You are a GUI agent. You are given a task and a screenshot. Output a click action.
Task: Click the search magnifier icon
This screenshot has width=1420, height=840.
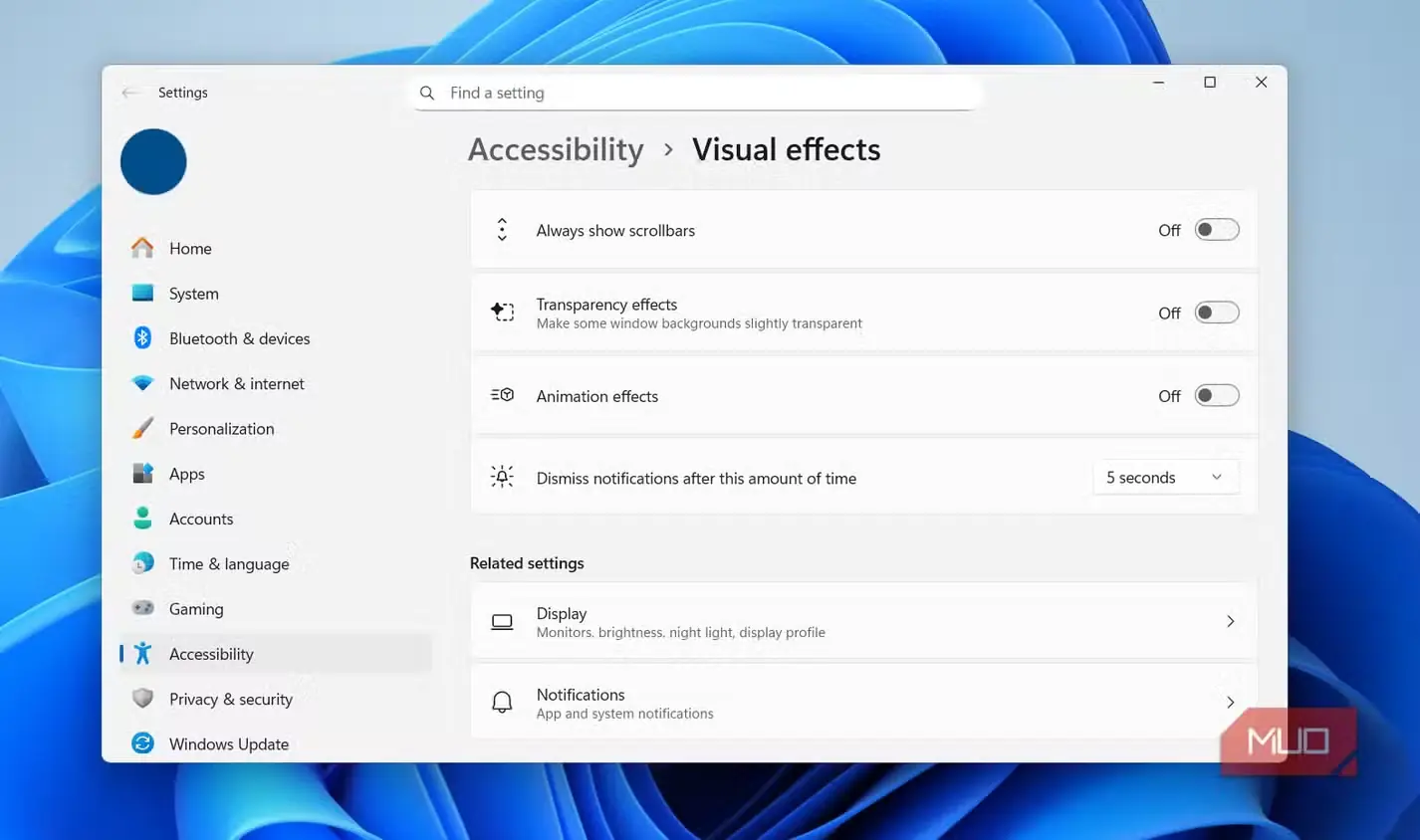click(x=427, y=93)
